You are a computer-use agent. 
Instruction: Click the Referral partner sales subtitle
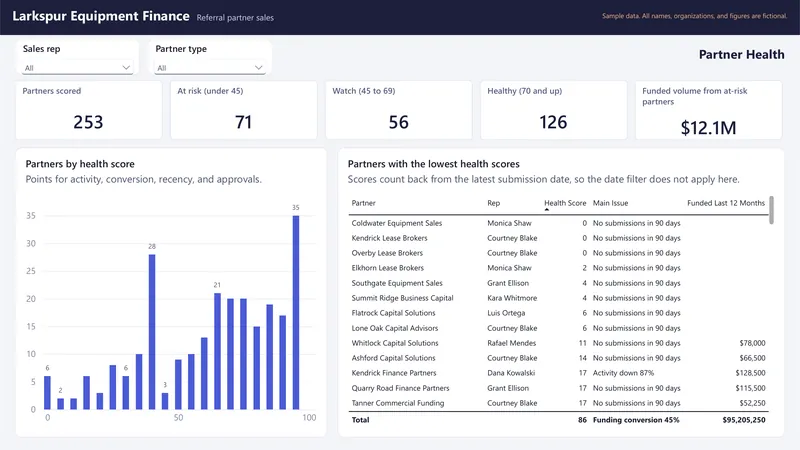pos(235,18)
